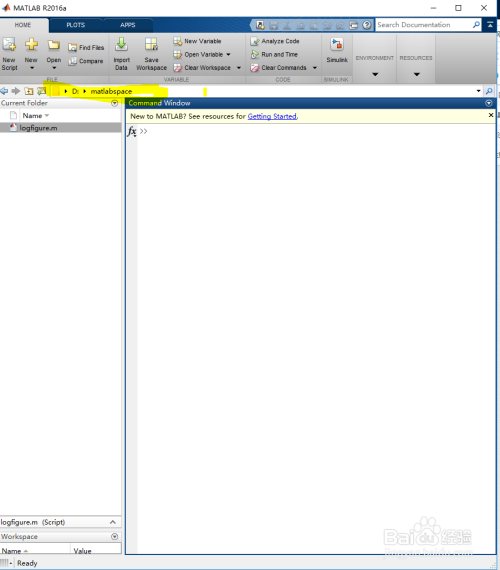Click inside the Search Documentation field
This screenshot has height=570, width=500.
click(424, 25)
